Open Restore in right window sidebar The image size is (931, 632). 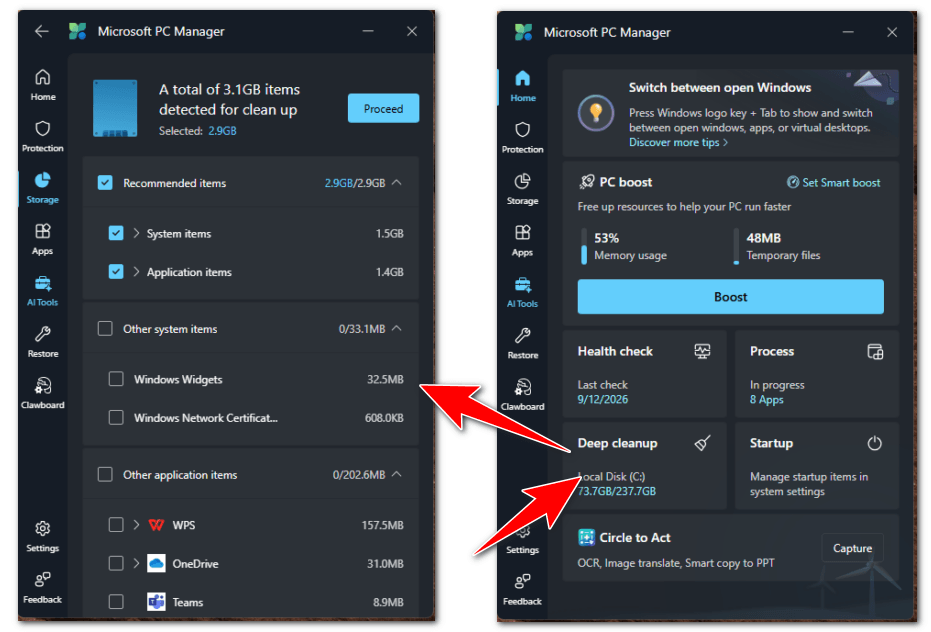pos(522,343)
